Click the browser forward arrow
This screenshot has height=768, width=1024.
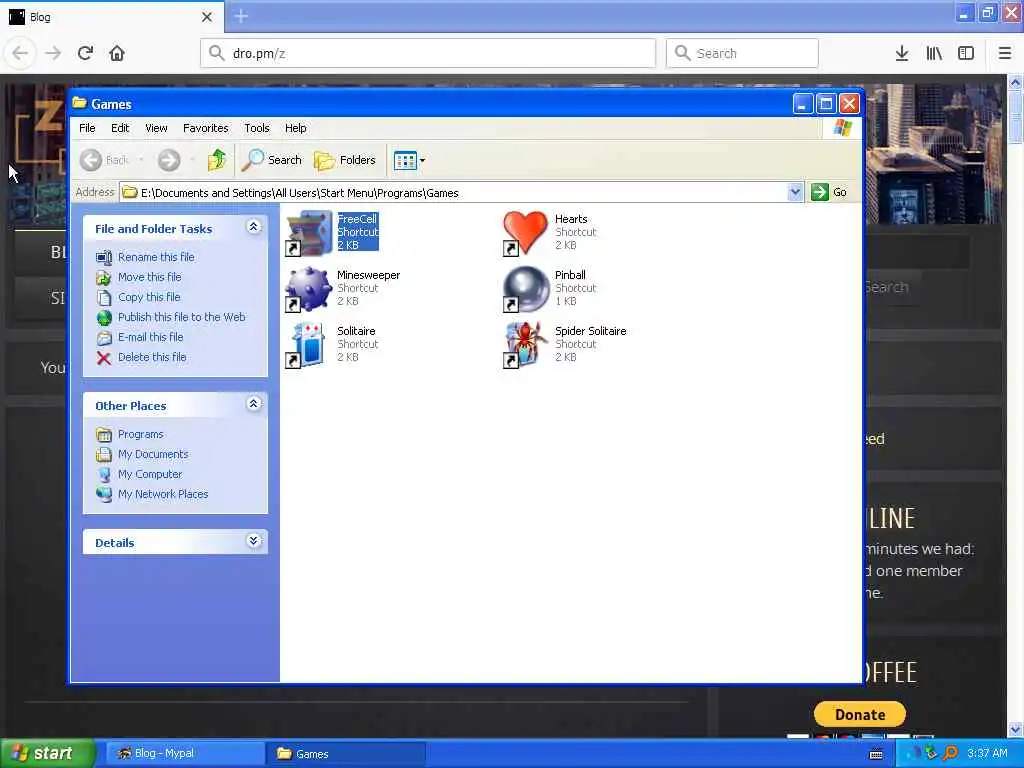tap(53, 53)
